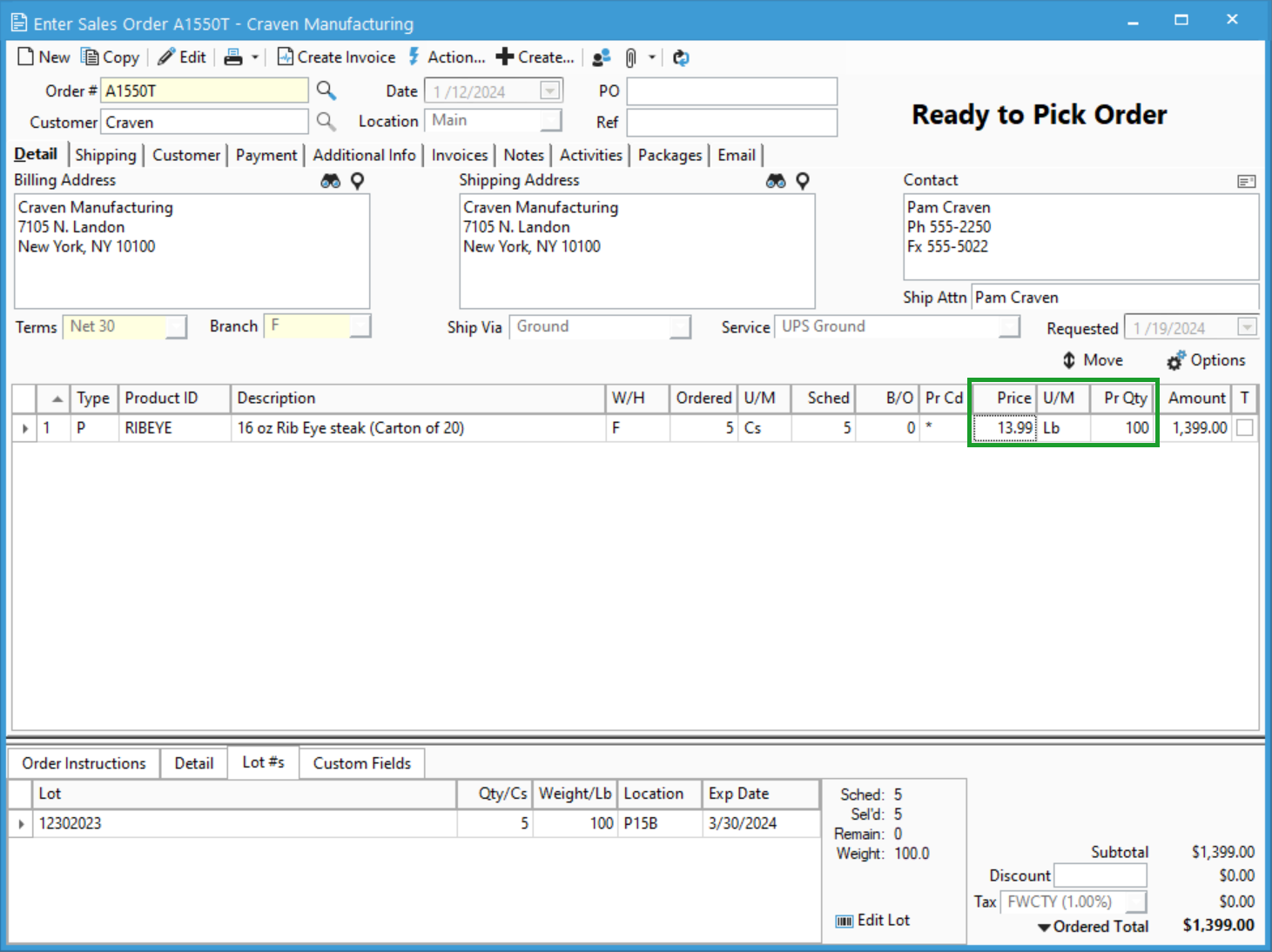Click the contacts people icon in toolbar
1272x952 pixels.
click(601, 57)
